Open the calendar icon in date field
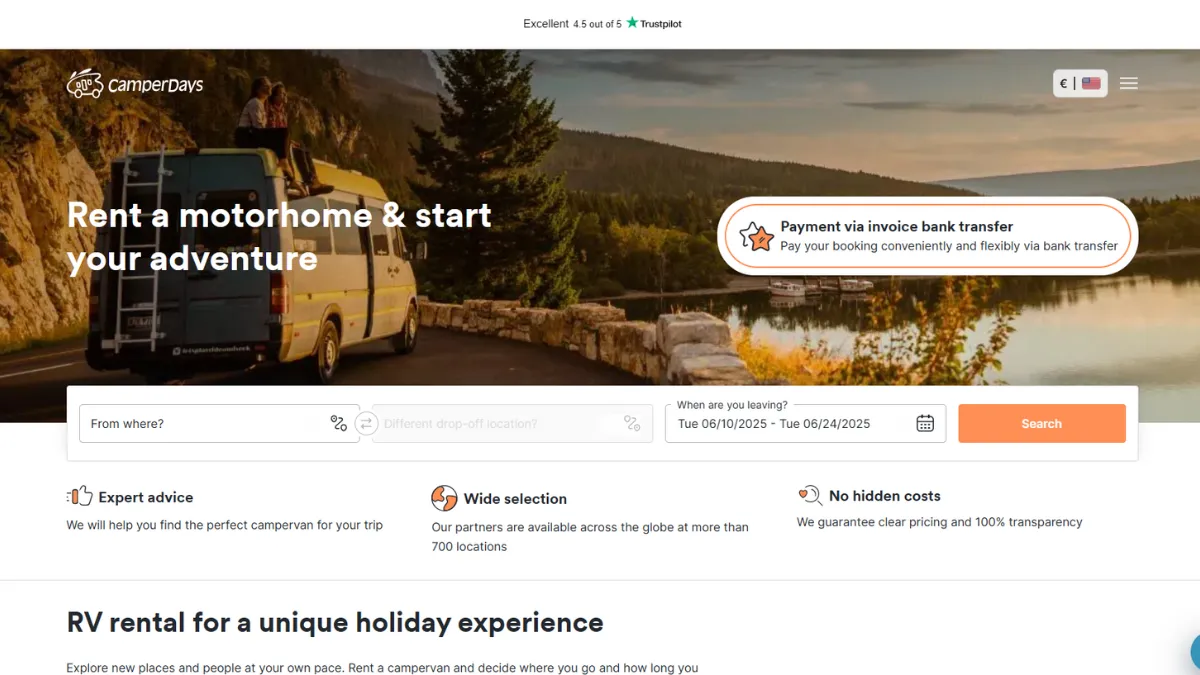The width and height of the screenshot is (1200, 675). (x=925, y=424)
